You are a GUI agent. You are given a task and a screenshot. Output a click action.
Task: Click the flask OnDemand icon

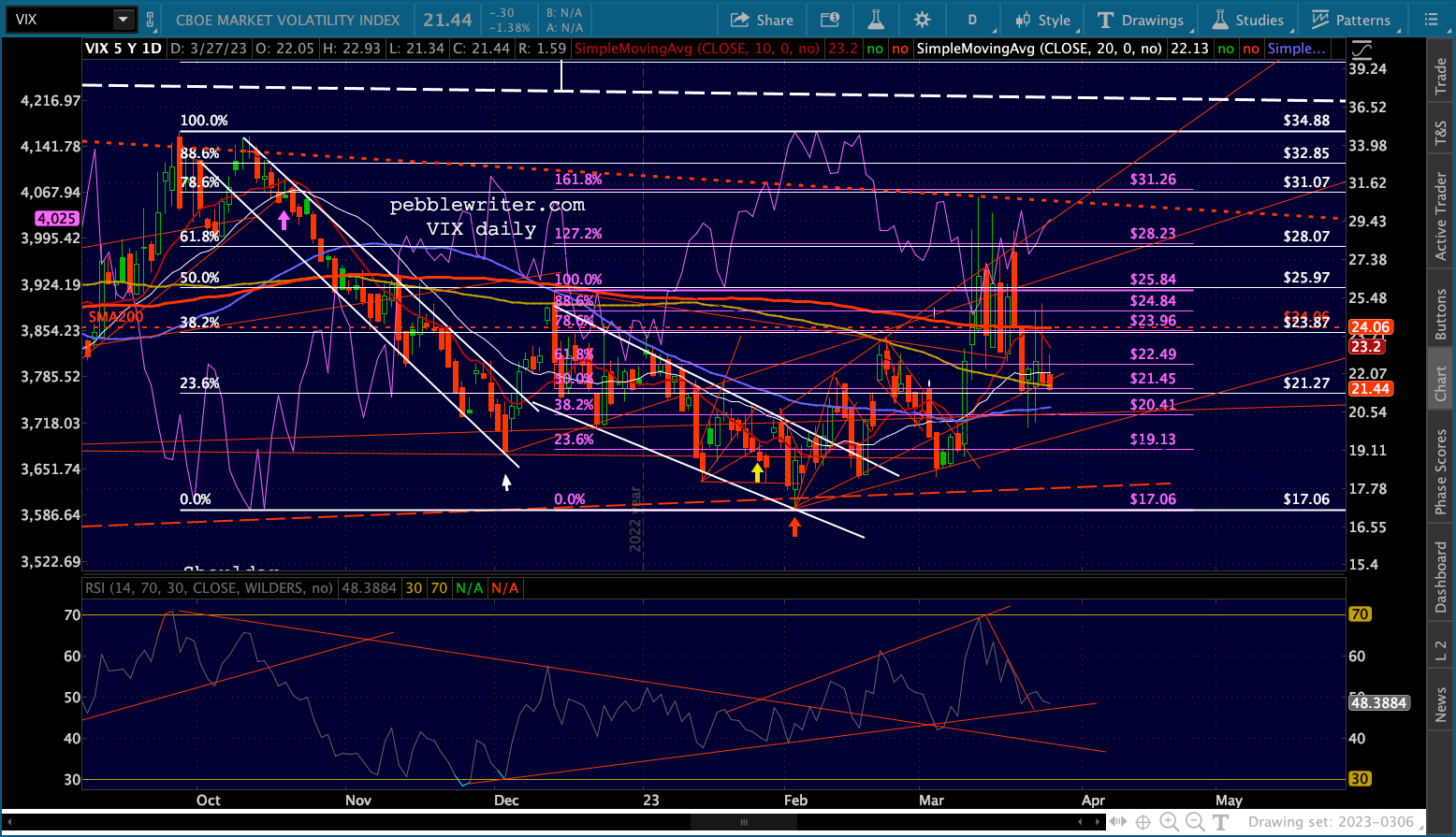(877, 20)
